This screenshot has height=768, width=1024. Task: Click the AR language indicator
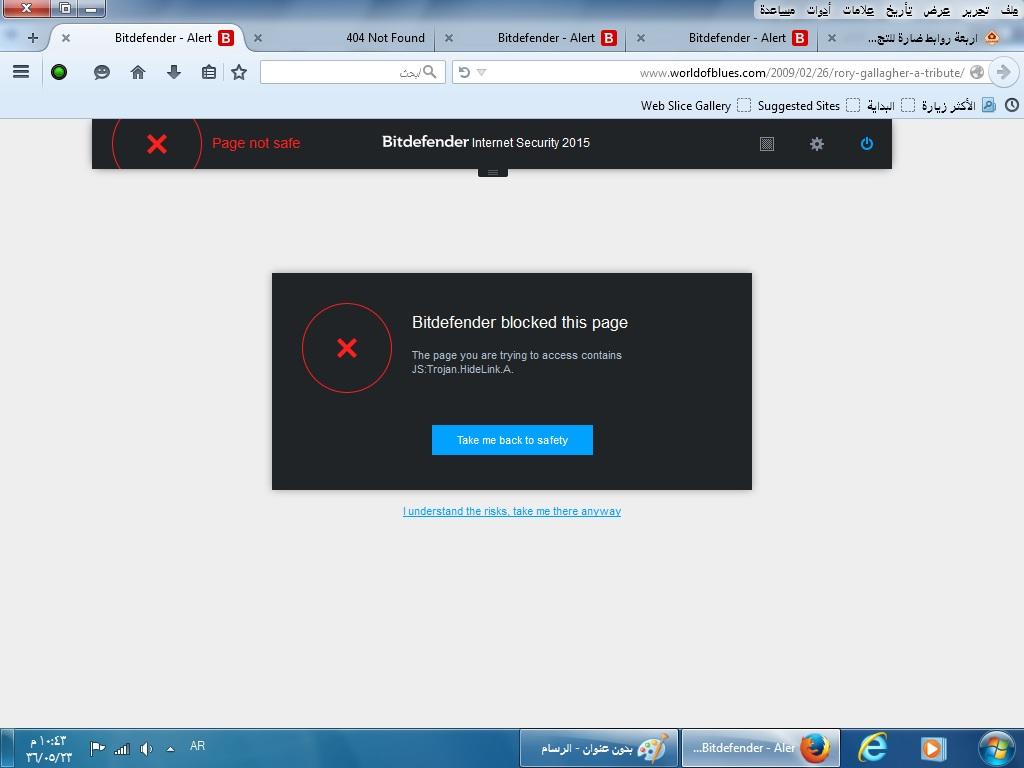[197, 746]
